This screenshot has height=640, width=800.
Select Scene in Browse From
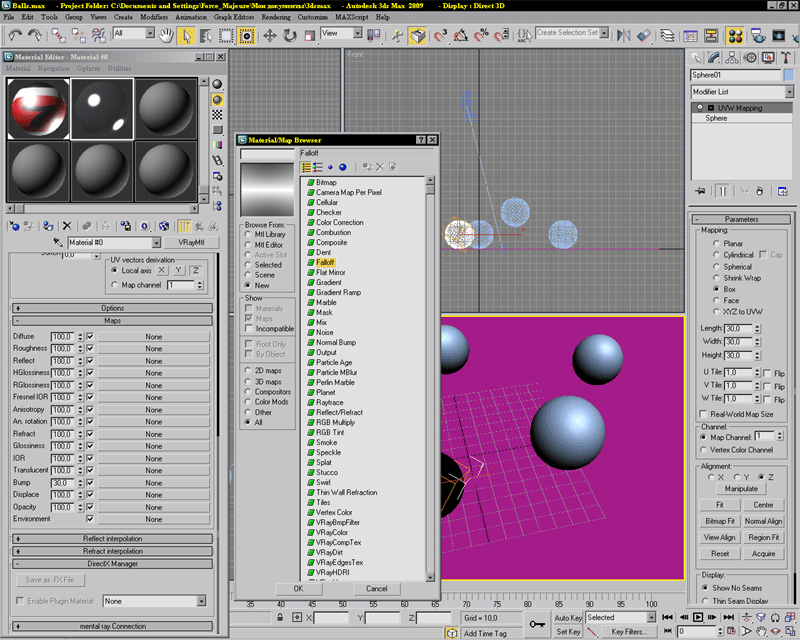(x=260, y=275)
